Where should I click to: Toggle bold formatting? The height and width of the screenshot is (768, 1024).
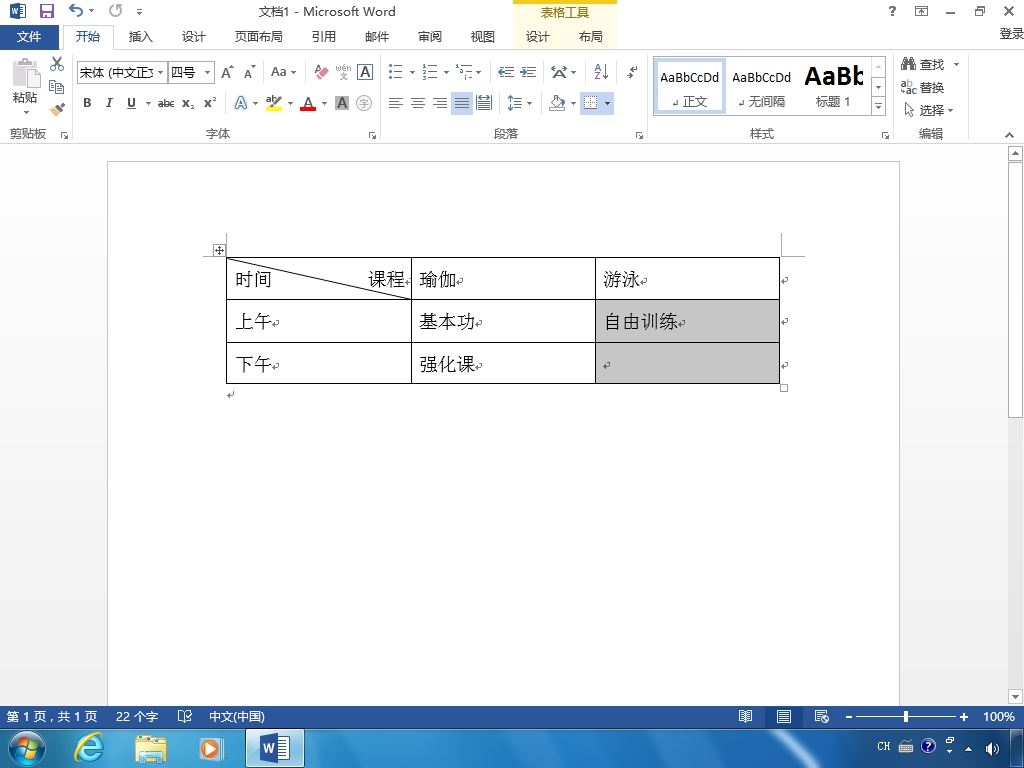(87, 103)
